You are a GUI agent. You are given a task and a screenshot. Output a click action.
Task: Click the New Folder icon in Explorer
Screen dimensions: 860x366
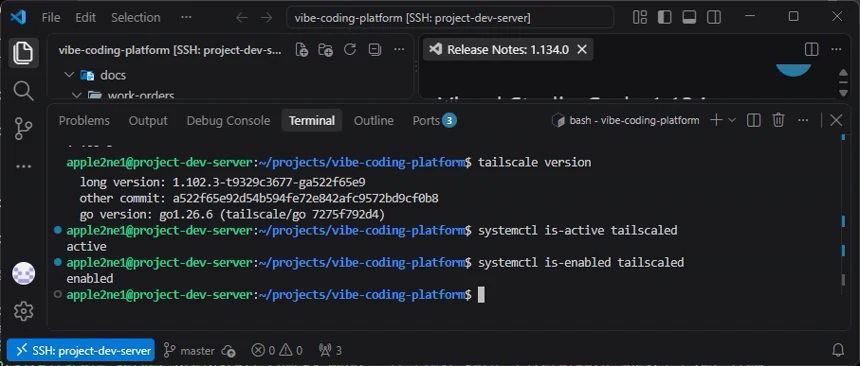[x=326, y=50]
